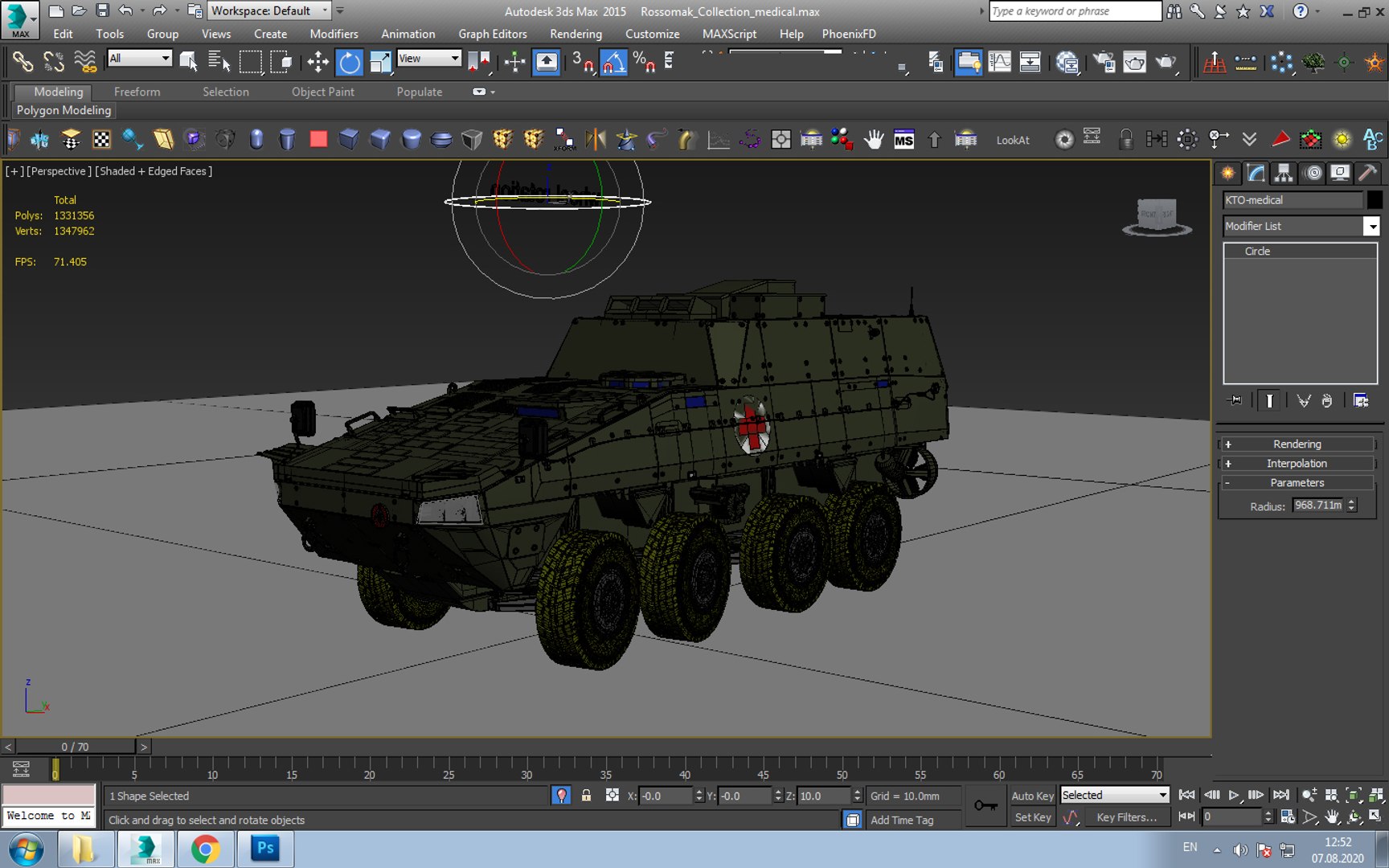Click the Radius value input field
Screen dimensions: 1389x868
tap(1318, 505)
